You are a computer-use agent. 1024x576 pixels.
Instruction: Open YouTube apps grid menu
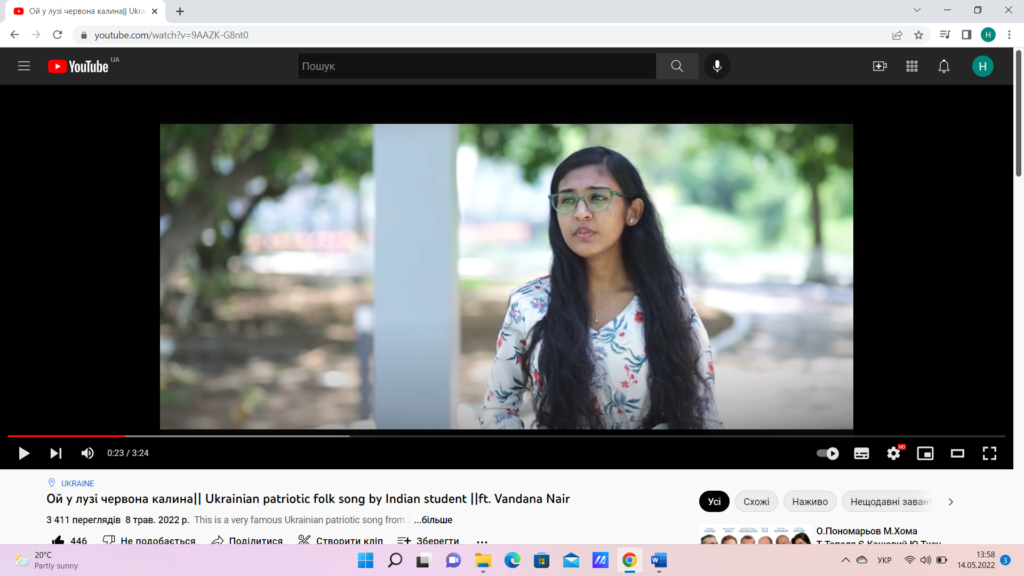click(912, 66)
